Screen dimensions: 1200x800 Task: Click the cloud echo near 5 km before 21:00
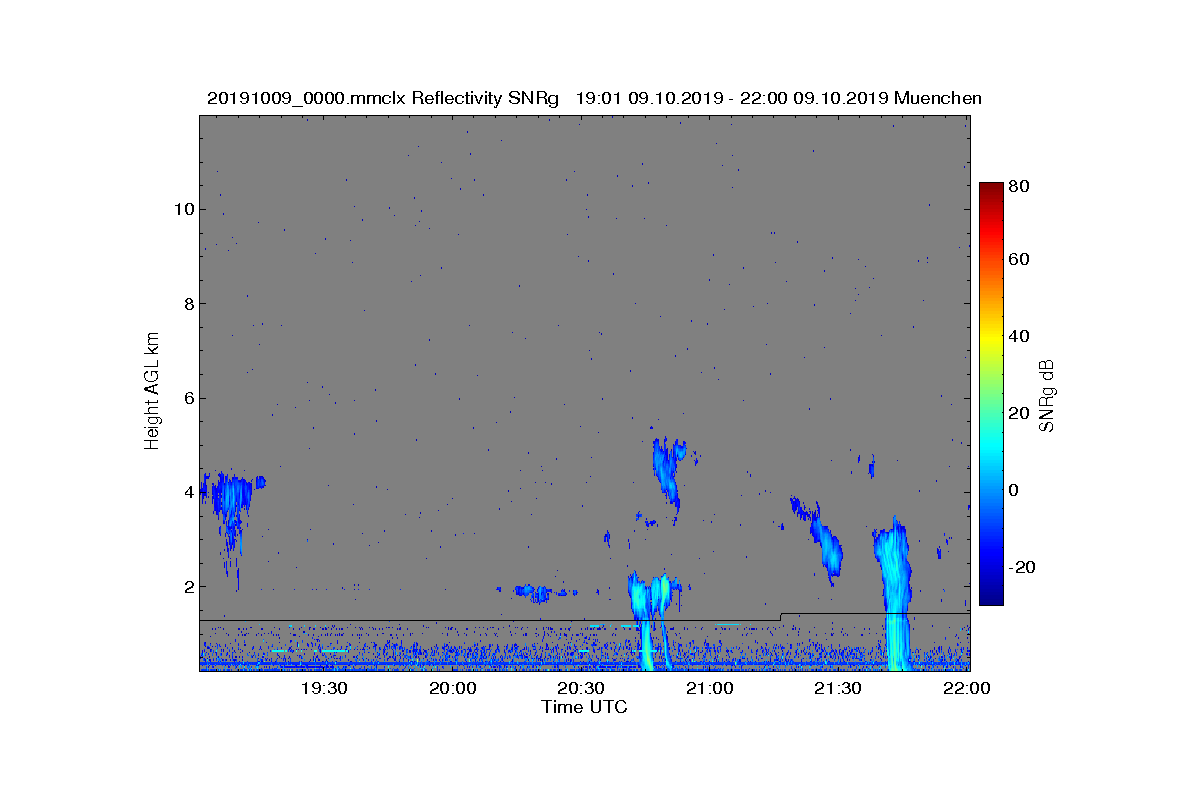668,470
